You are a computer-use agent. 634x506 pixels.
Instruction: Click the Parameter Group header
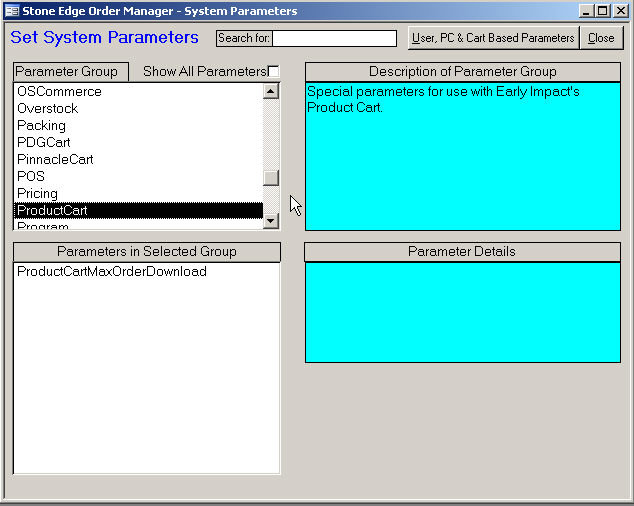tap(71, 72)
